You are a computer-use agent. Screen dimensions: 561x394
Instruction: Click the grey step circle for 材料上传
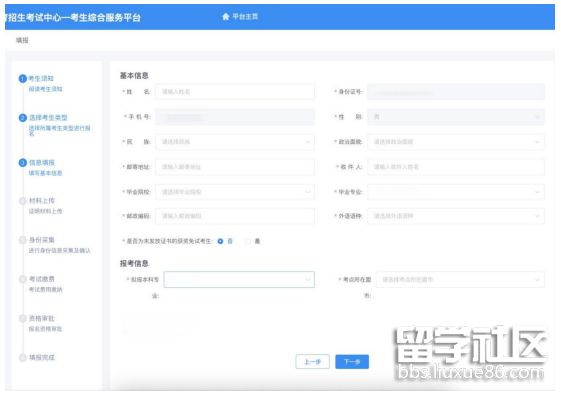click(23, 201)
